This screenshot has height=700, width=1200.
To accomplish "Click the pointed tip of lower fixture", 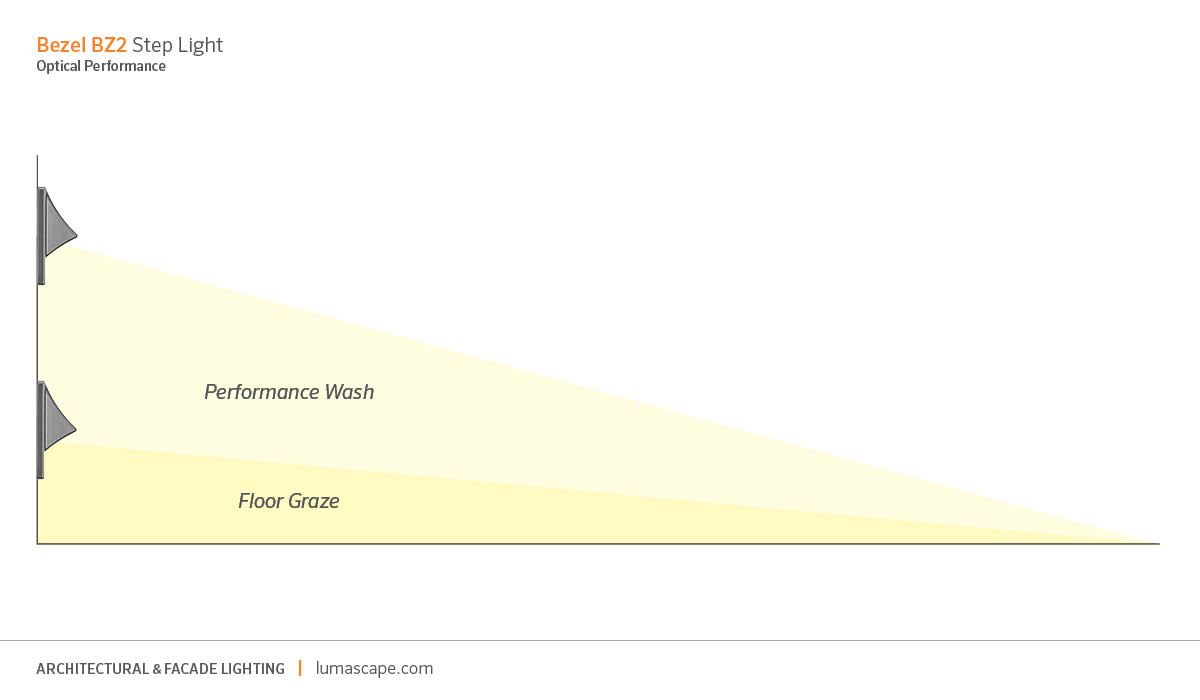I will click(x=74, y=430).
